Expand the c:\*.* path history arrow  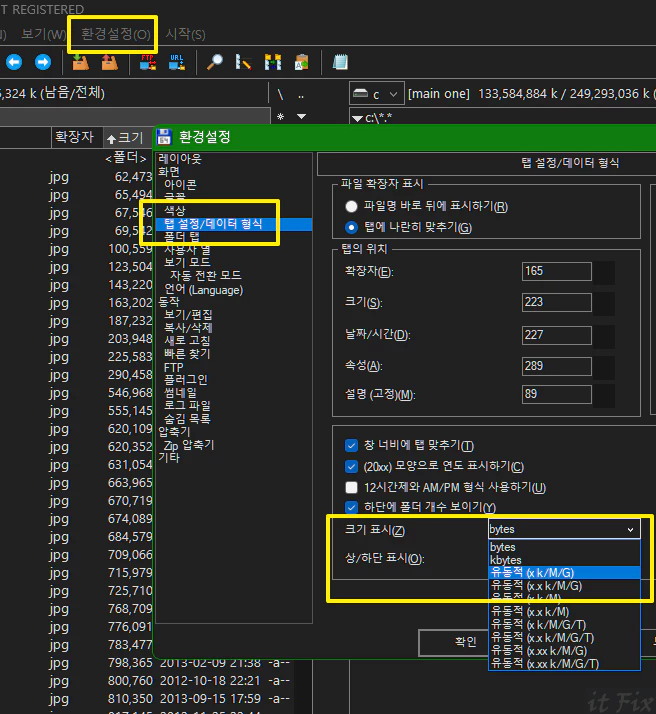point(357,118)
